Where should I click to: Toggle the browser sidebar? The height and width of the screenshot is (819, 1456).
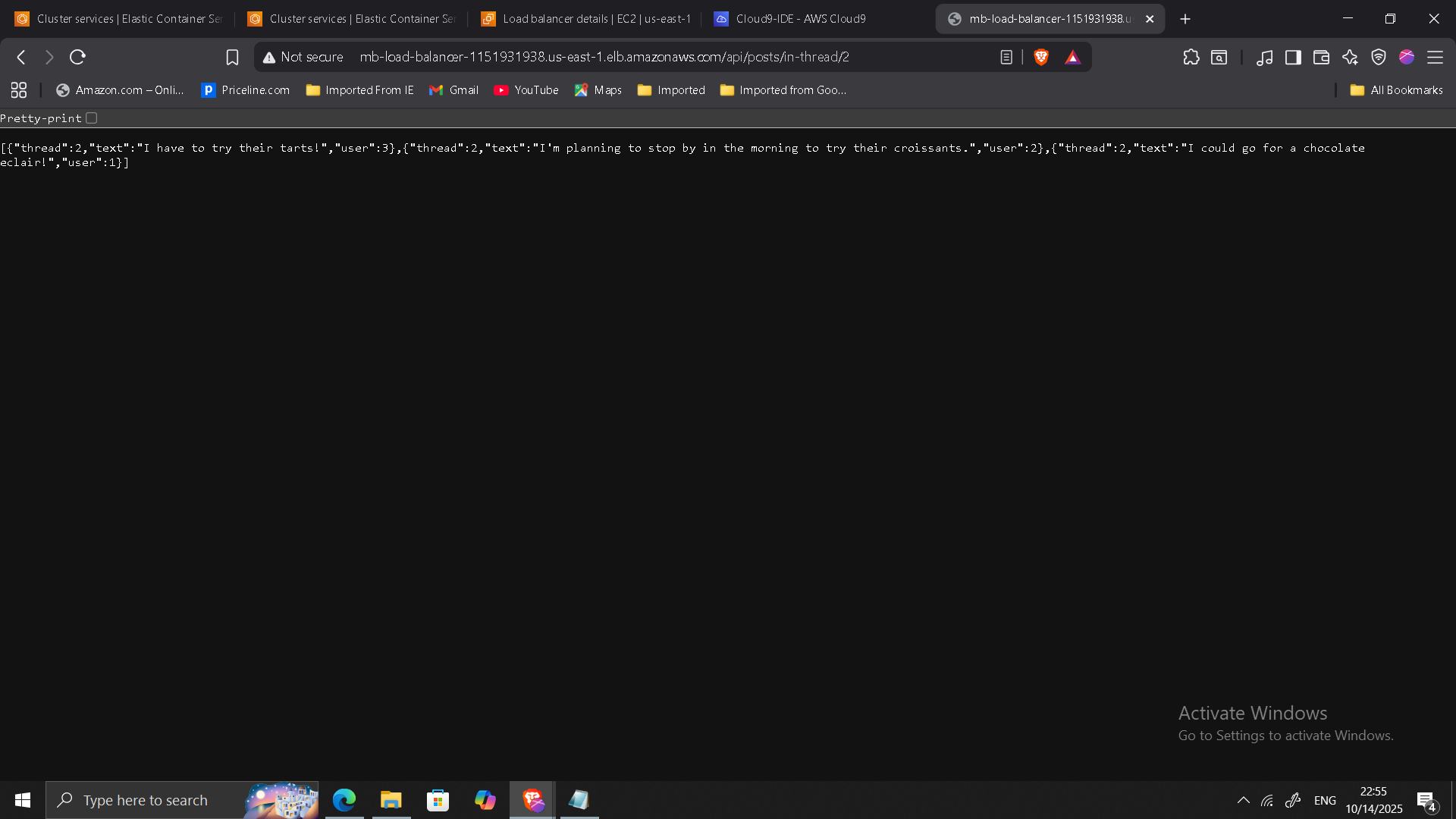(x=1294, y=57)
